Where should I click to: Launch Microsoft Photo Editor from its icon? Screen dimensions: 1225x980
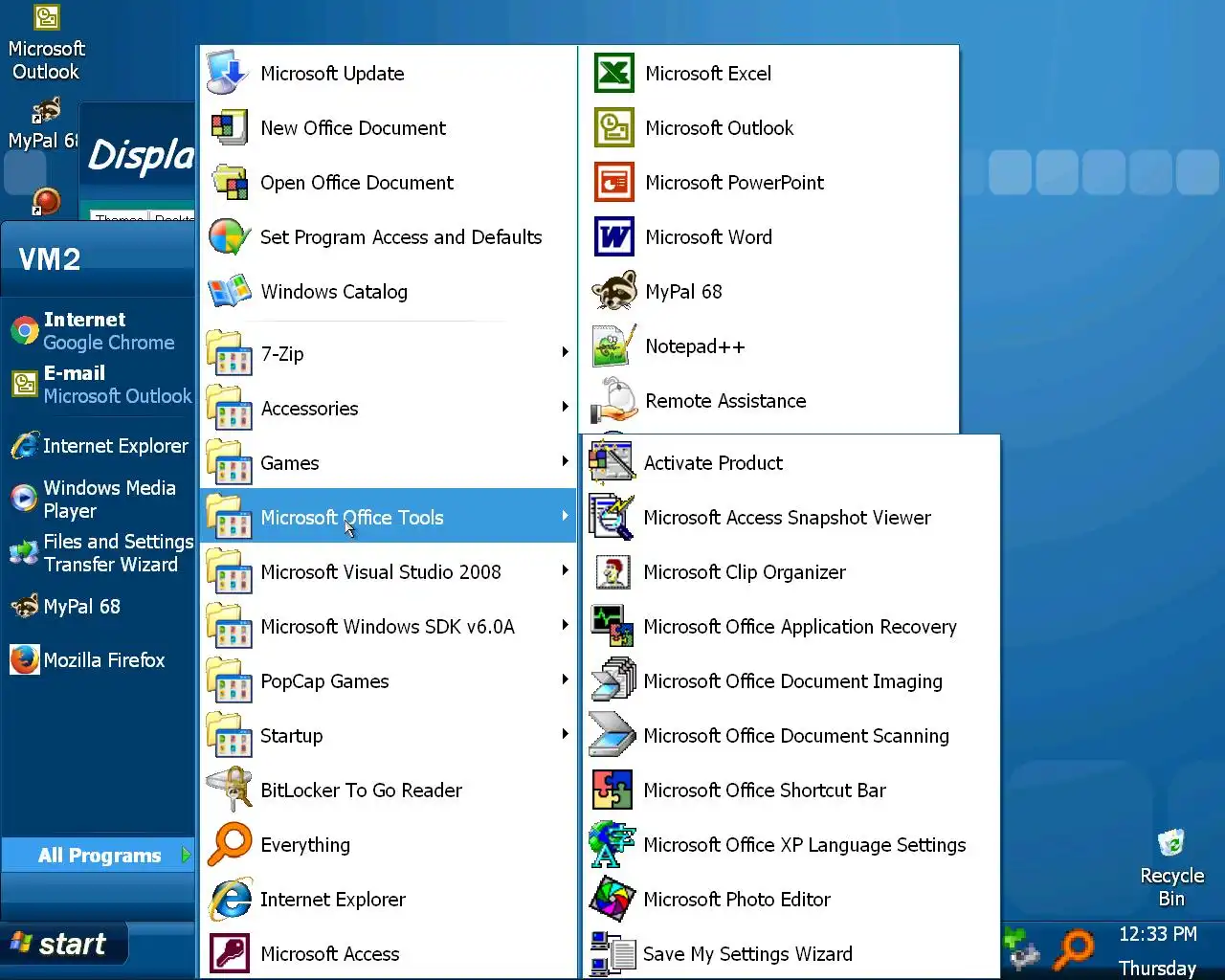[x=612, y=900]
